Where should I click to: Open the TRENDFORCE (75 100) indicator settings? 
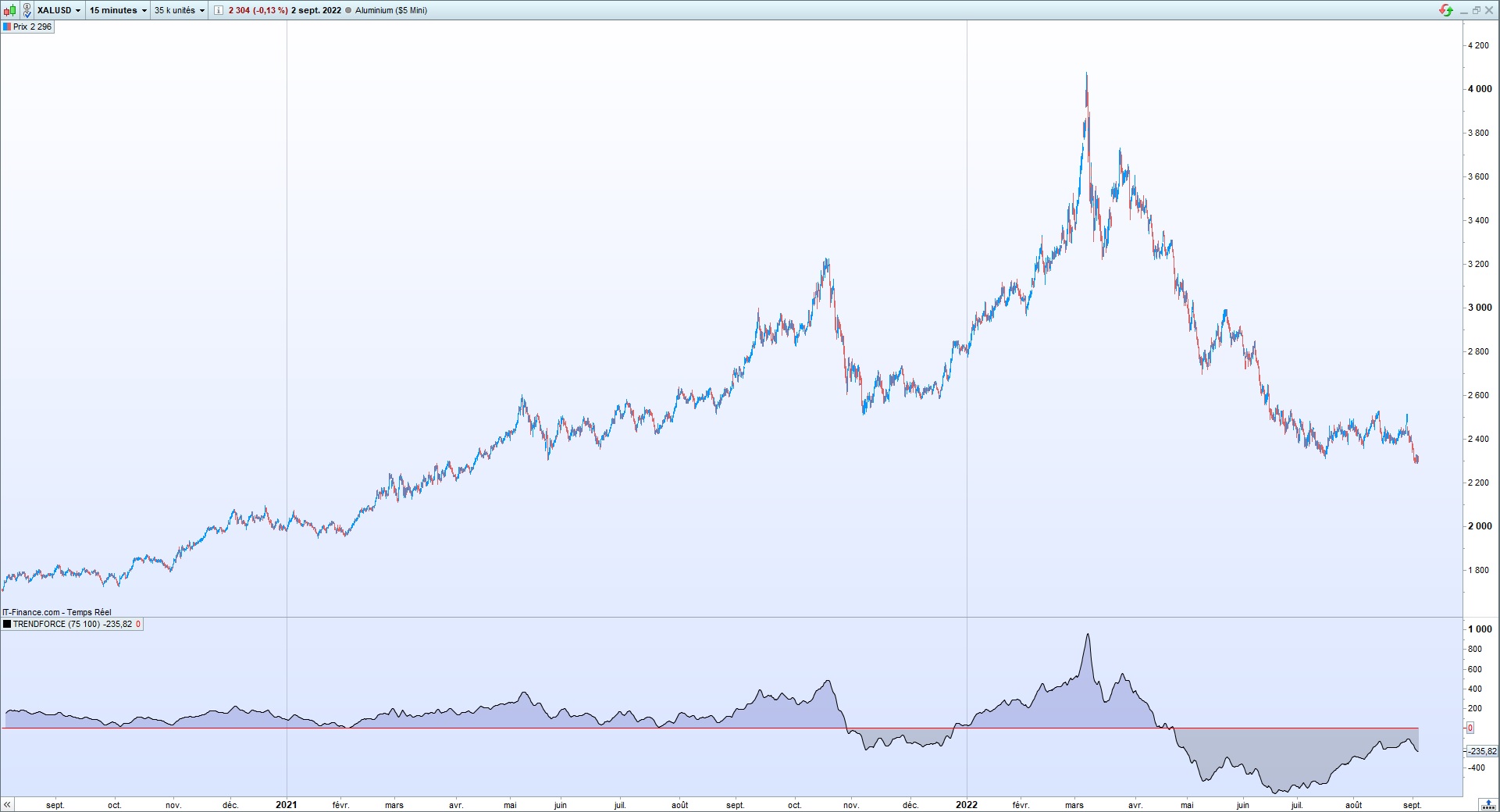click(x=72, y=624)
